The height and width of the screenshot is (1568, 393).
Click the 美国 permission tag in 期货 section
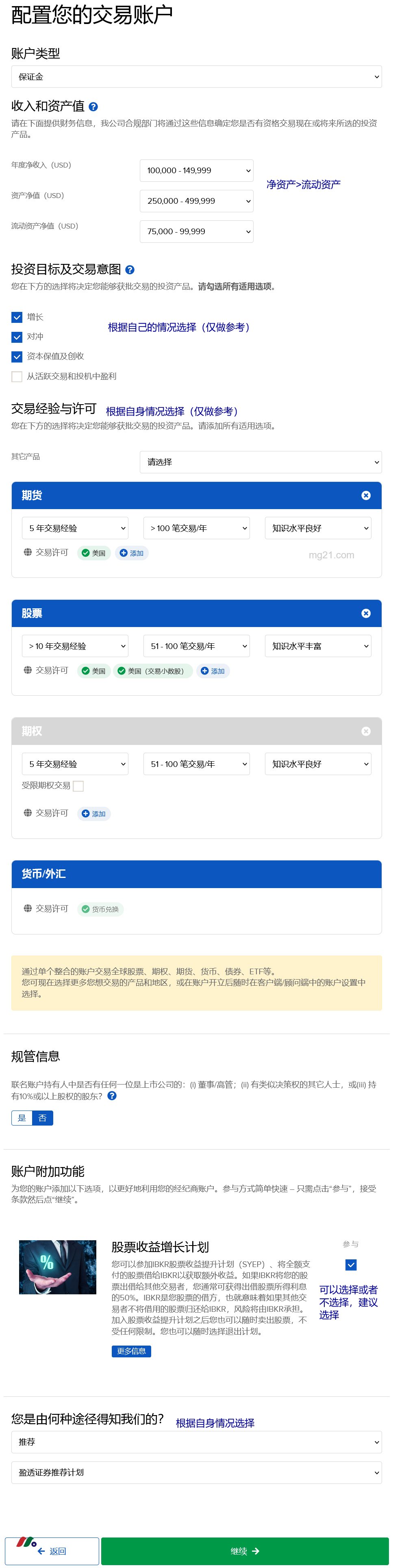pos(94,553)
